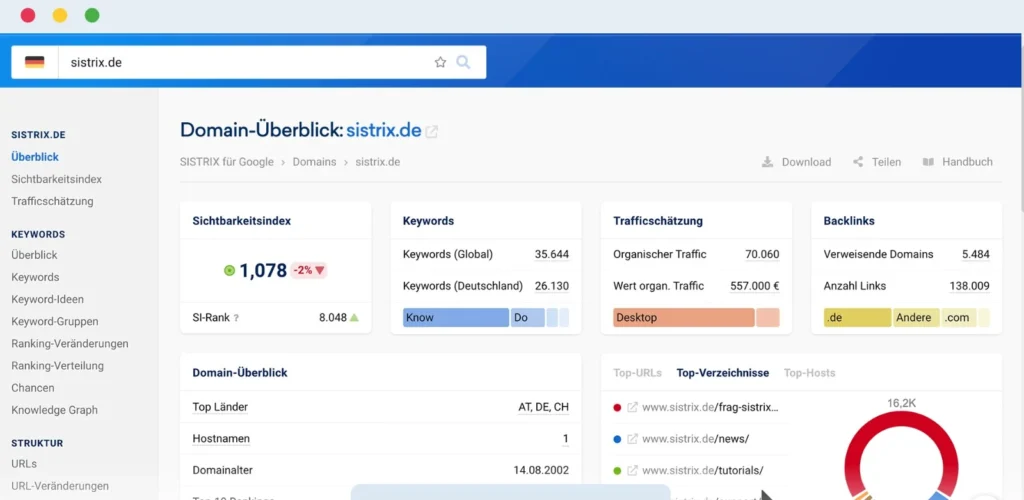Open Trafficschätzung in the sidebar
The image size is (1024, 500).
pos(52,201)
